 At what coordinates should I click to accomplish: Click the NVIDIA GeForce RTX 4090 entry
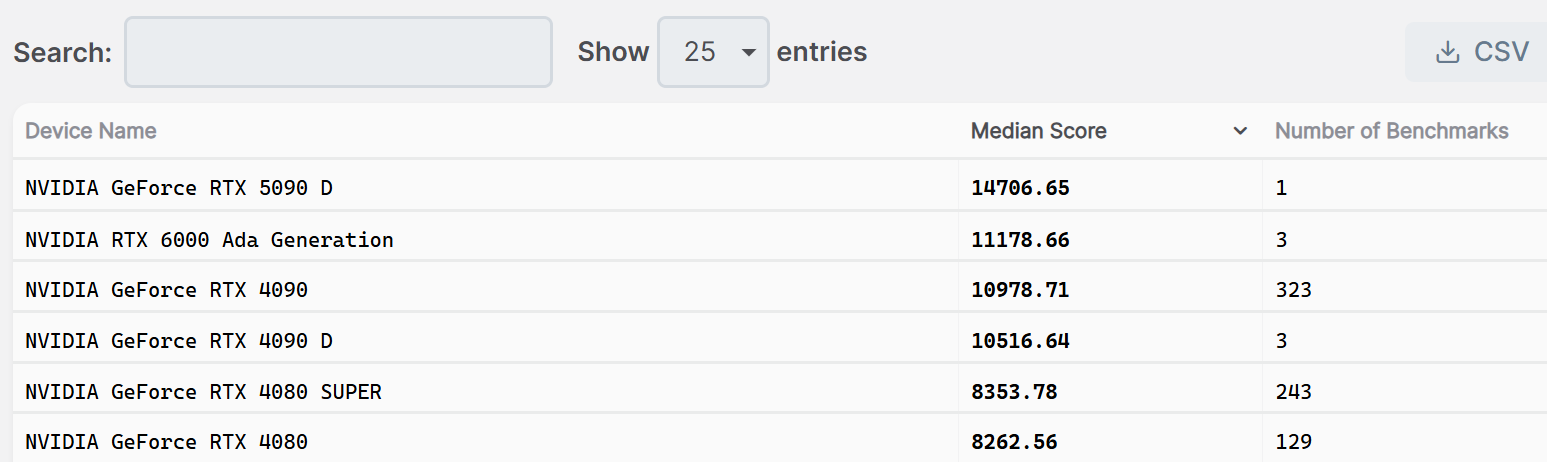166,290
